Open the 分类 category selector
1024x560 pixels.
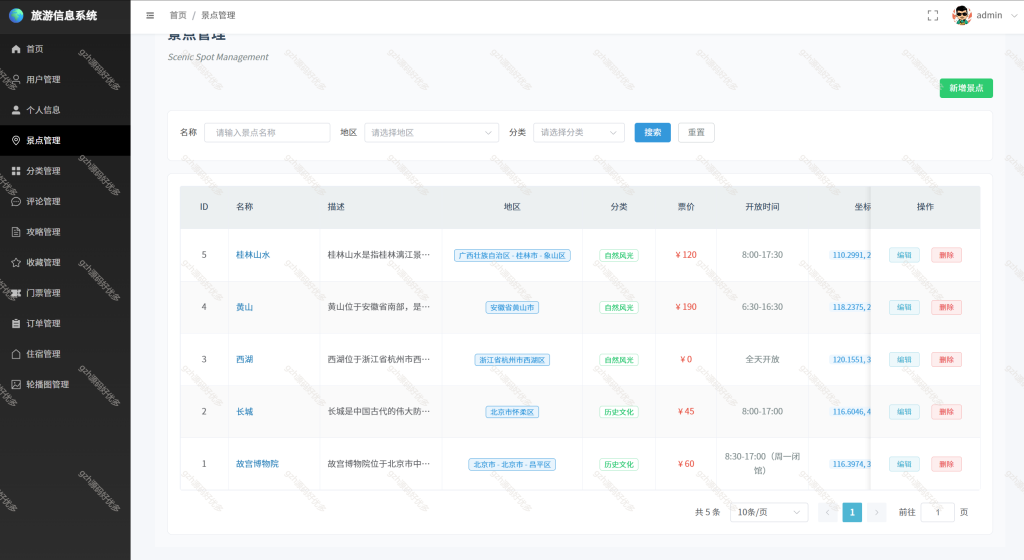pyautogui.click(x=579, y=132)
